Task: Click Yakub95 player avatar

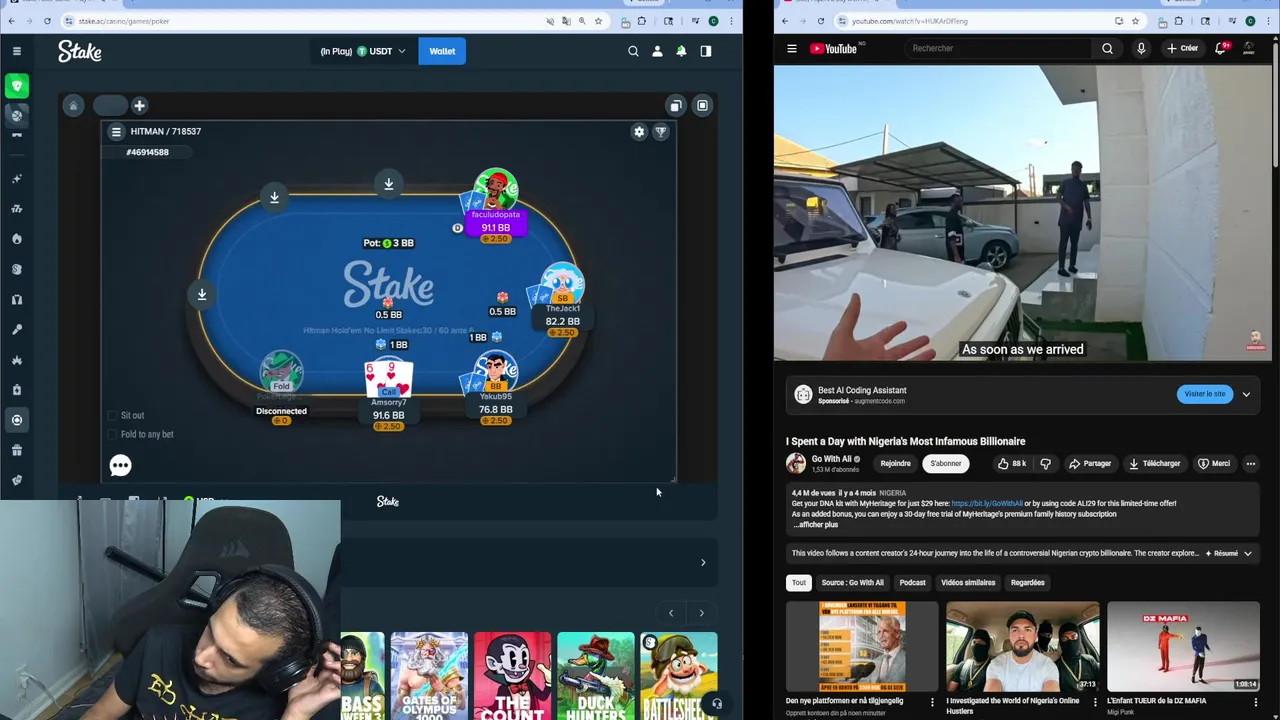Action: point(496,370)
